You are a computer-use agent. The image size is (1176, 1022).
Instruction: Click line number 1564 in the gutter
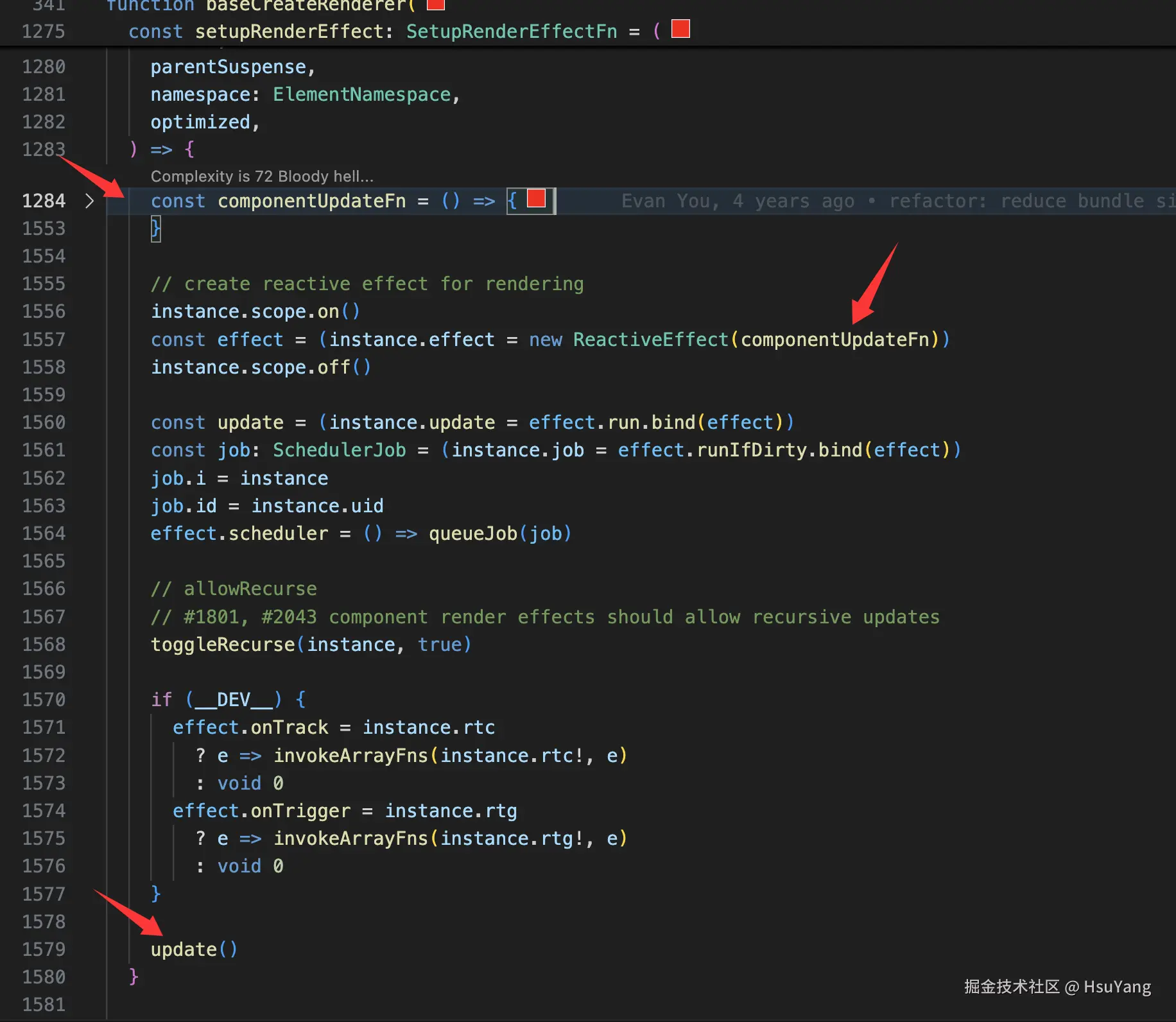pyautogui.click(x=44, y=533)
